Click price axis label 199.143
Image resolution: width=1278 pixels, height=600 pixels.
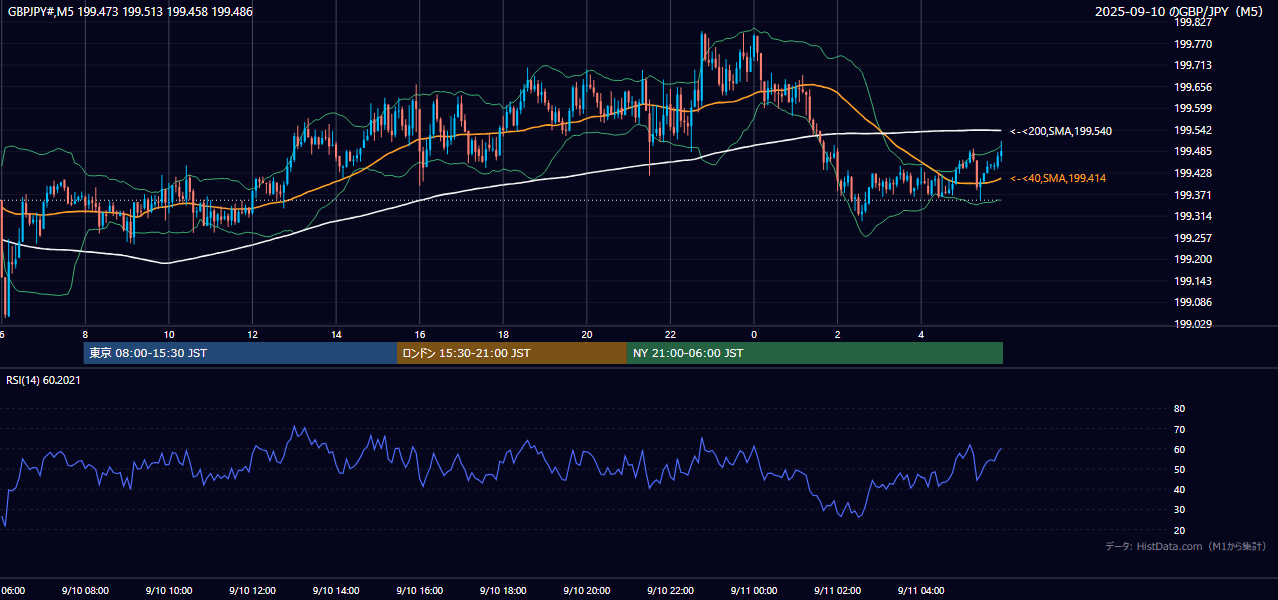tap(1193, 281)
